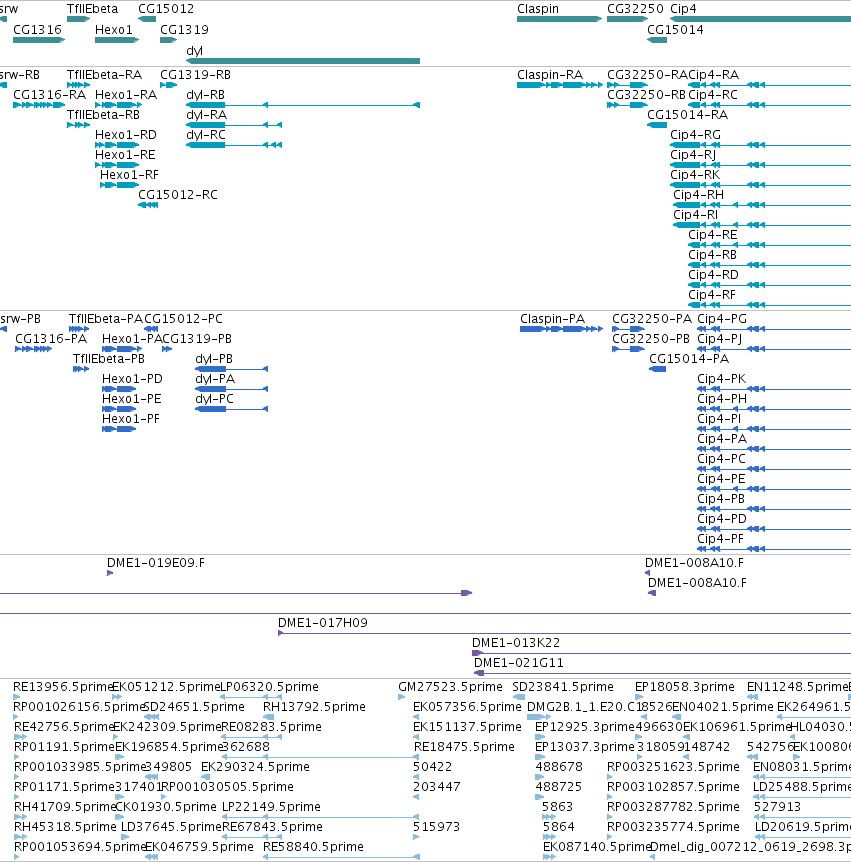Select the dyl gene span bar
This screenshot has width=851, height=862.
(x=303, y=61)
